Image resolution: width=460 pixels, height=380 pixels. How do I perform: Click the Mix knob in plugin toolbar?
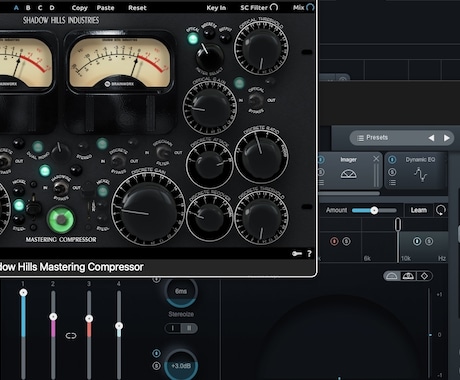point(310,7)
